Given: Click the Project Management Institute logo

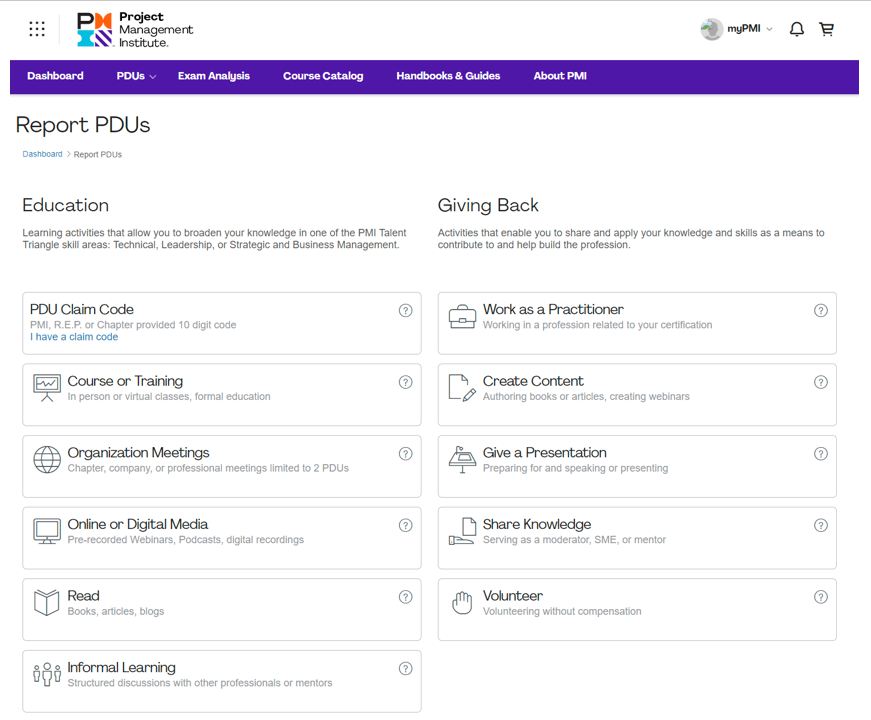Looking at the screenshot, I should (x=135, y=30).
